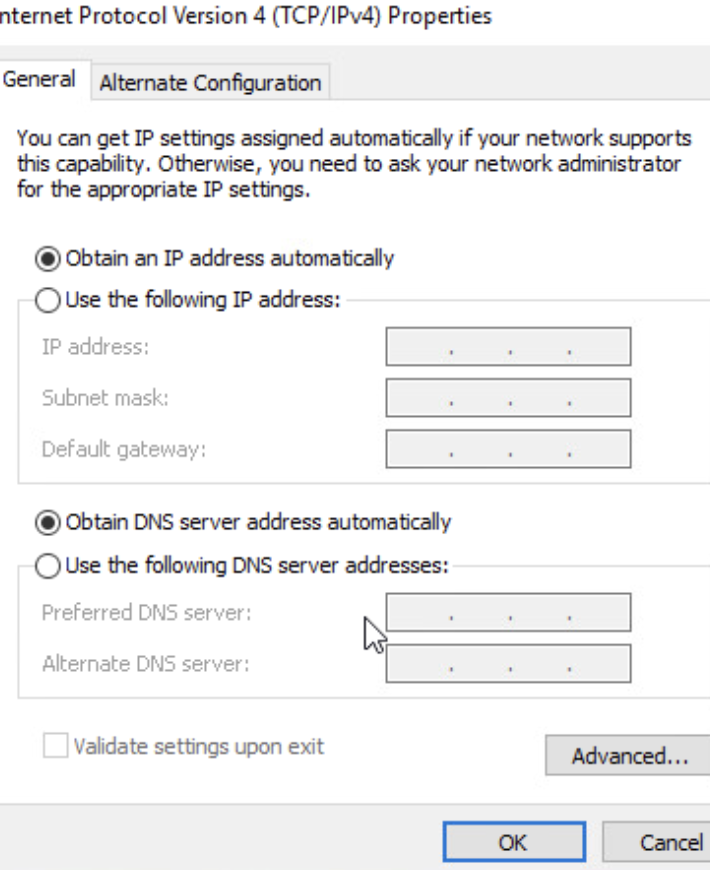Click the Subnet mask input field
The height and width of the screenshot is (870, 710).
click(508, 398)
